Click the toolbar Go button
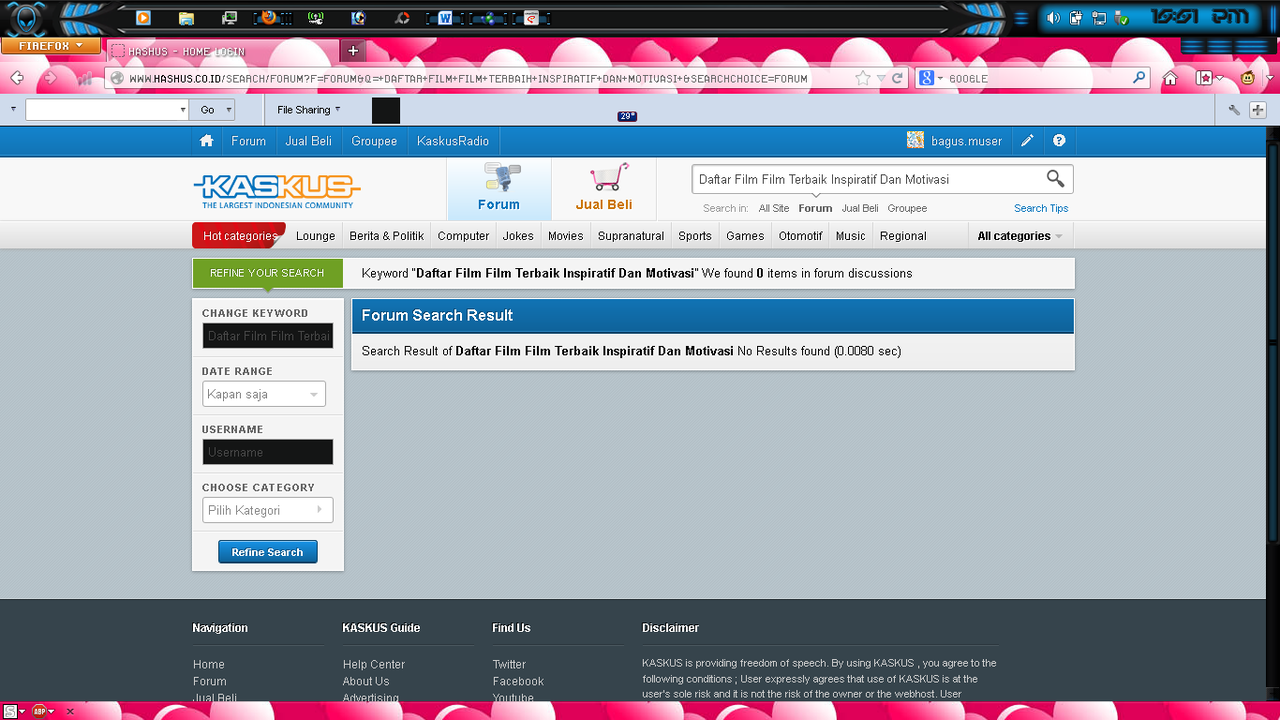1280x720 pixels. (208, 110)
